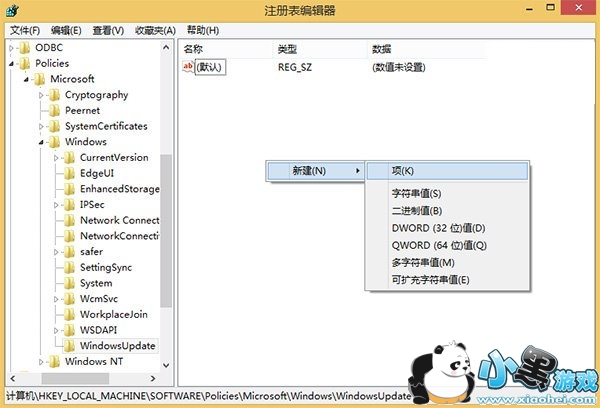Click the SystemCertificates folder icon
This screenshot has width=600, height=408.
[x=55, y=126]
